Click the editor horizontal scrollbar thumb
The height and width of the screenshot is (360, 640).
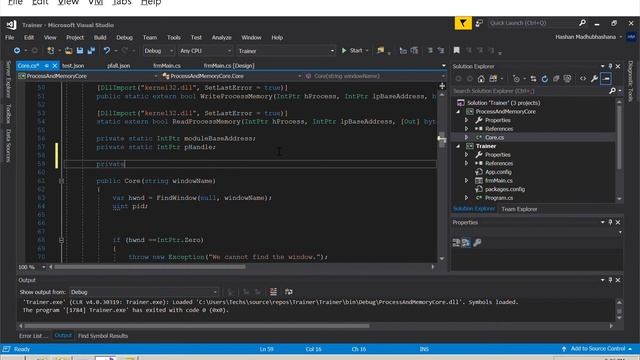pos(150,267)
